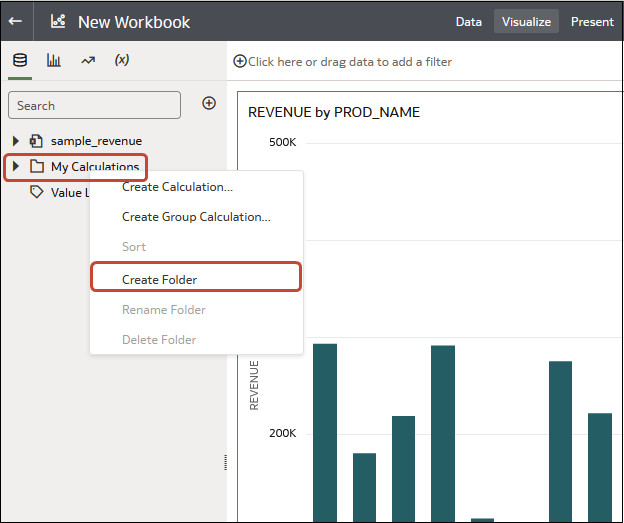The width and height of the screenshot is (624, 523).
Task: Click the back arrow icon
Action: click(15, 21)
